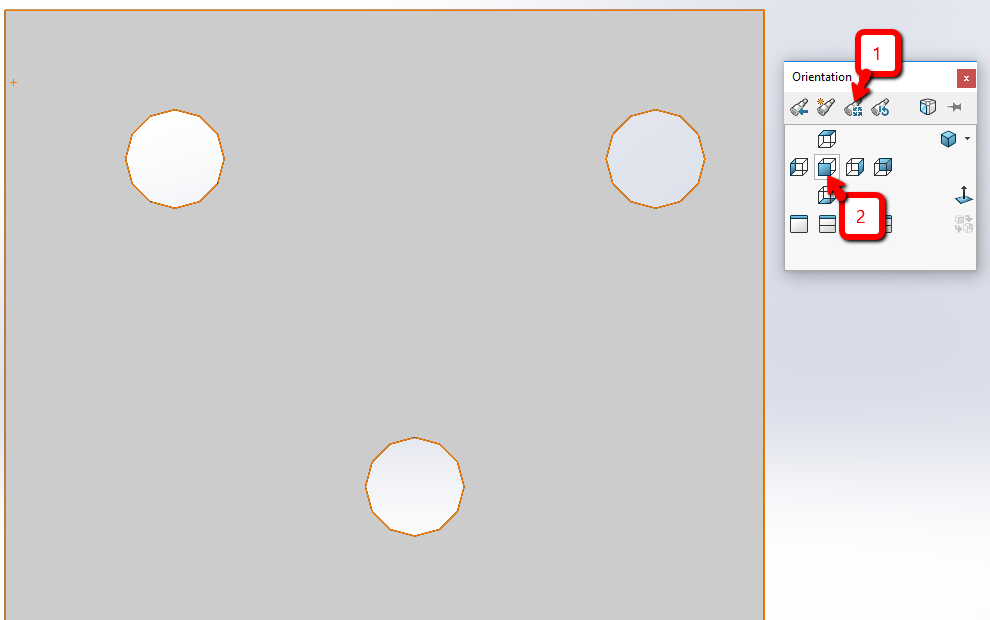The height and width of the screenshot is (620, 990).
Task: Switch to Two View Horizontal layout
Action: click(x=827, y=224)
